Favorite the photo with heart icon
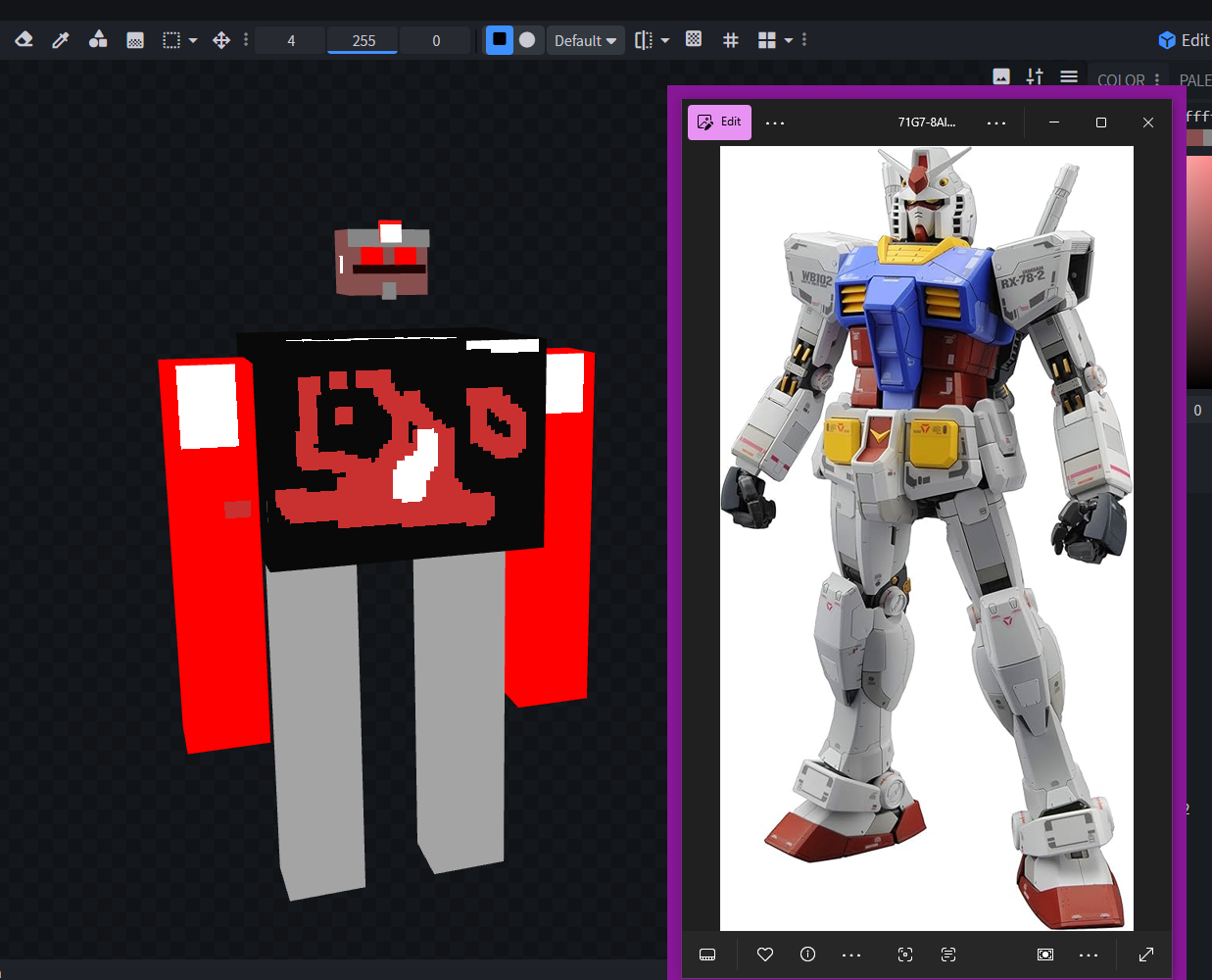This screenshot has width=1212, height=980. tap(765, 955)
